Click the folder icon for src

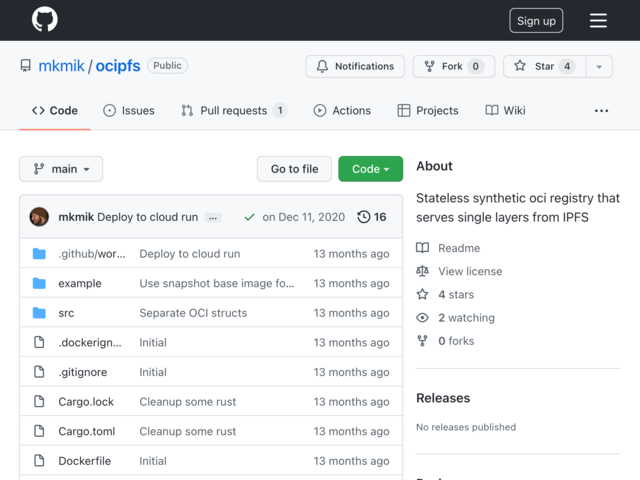[x=39, y=313]
